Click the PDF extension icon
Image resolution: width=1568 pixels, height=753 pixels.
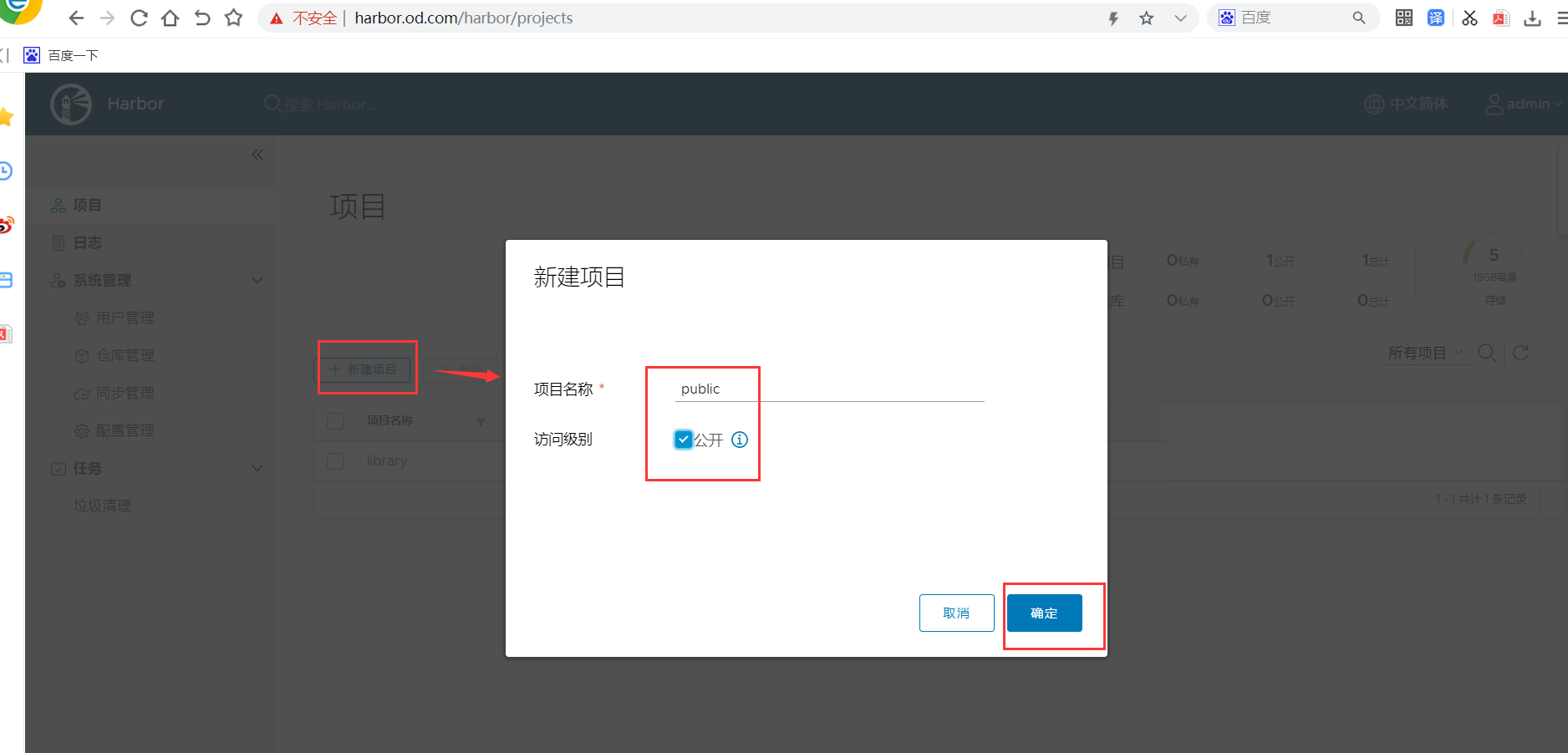click(x=1501, y=18)
